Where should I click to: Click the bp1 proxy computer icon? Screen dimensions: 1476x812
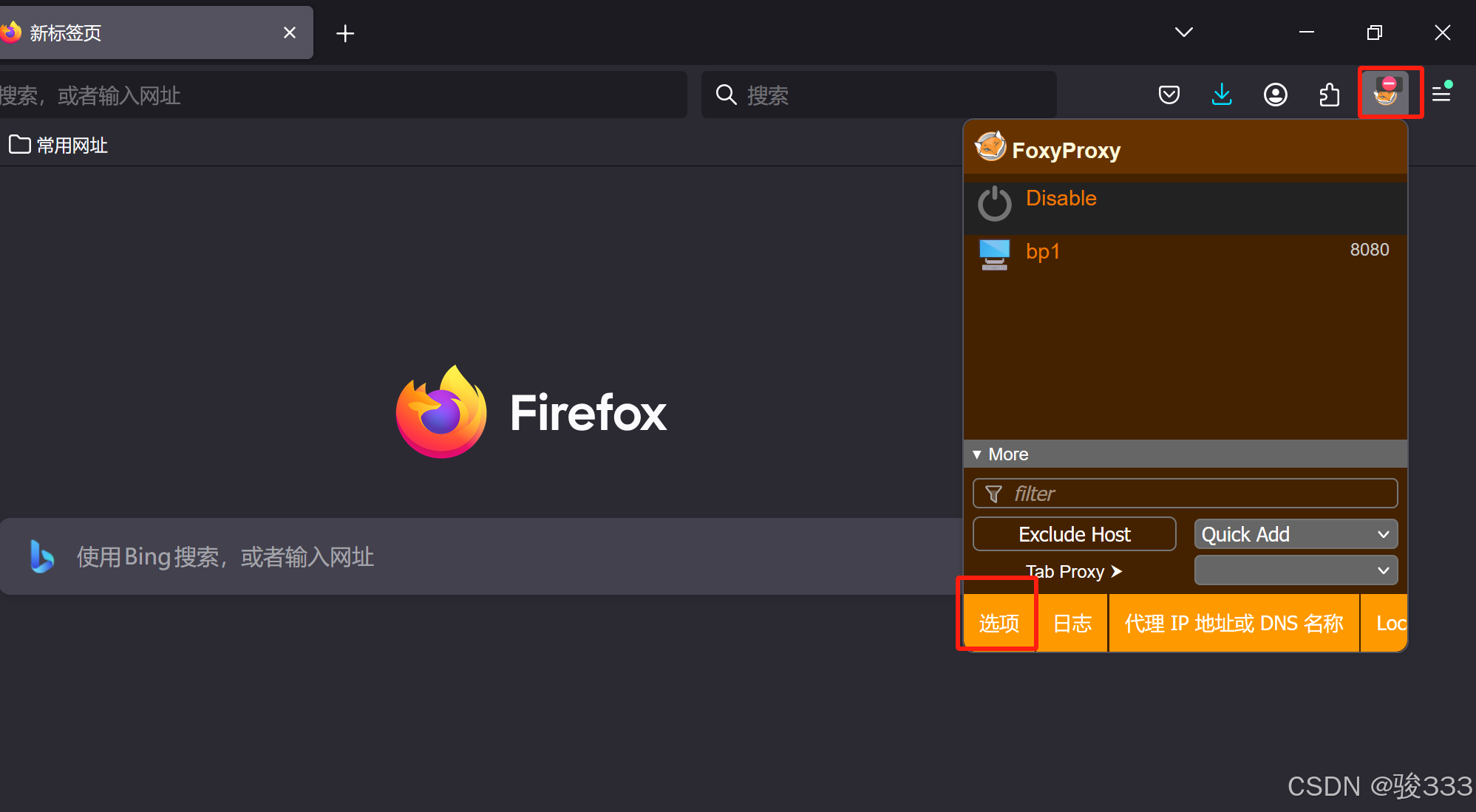click(994, 253)
